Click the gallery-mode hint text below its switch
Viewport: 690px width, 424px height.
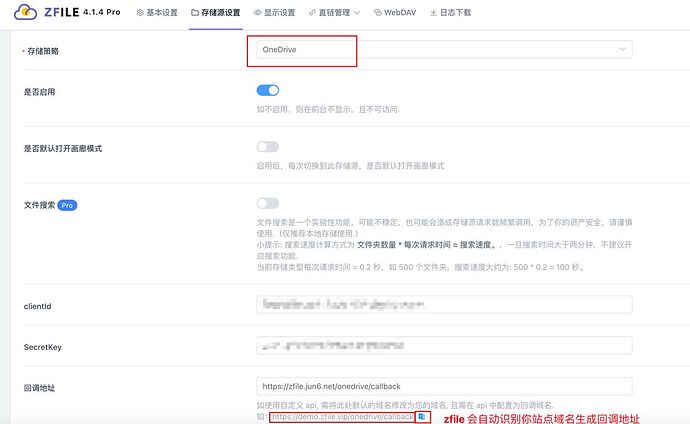point(350,166)
